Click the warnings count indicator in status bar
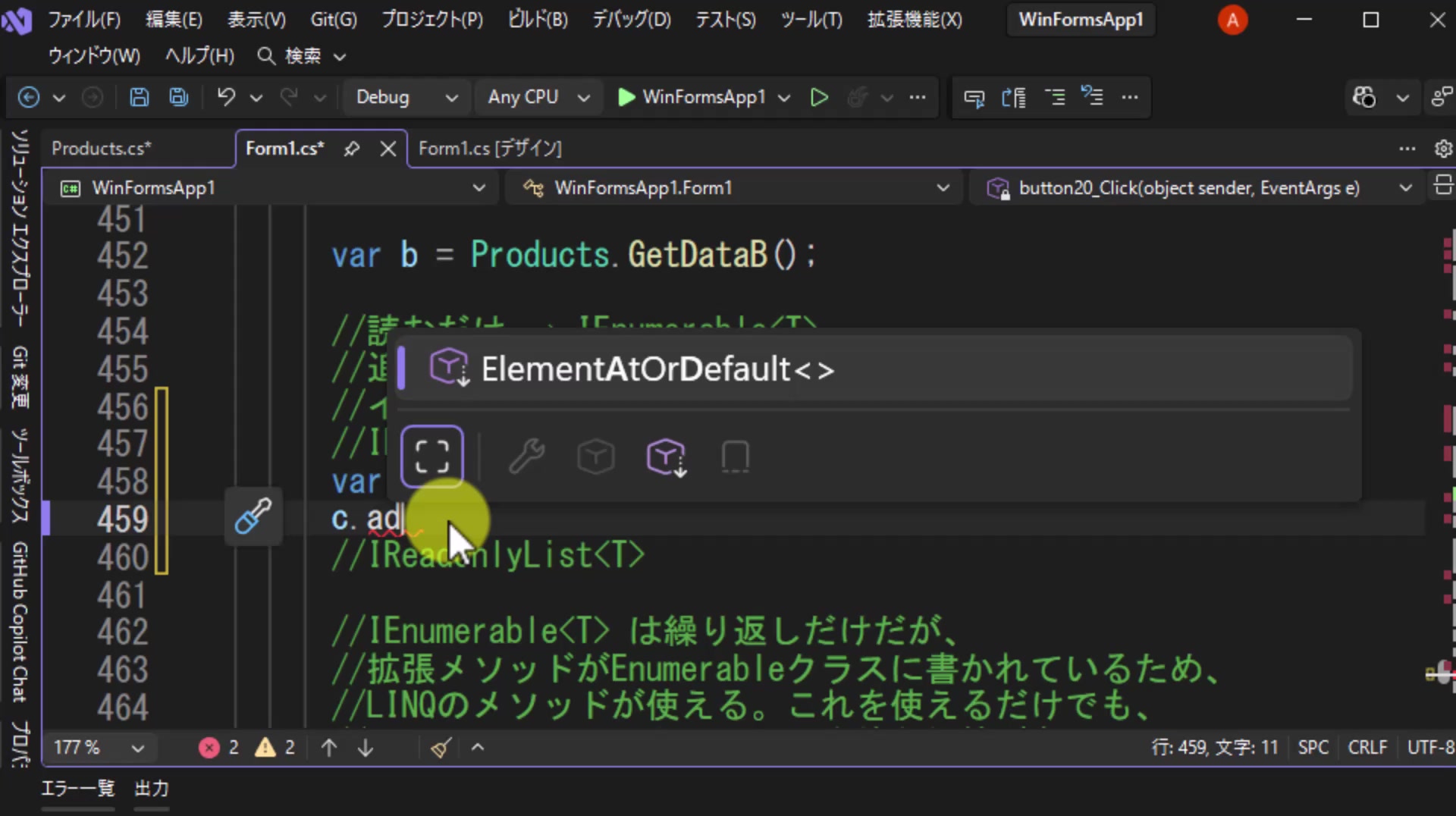The width and height of the screenshot is (1456, 816). [275, 748]
